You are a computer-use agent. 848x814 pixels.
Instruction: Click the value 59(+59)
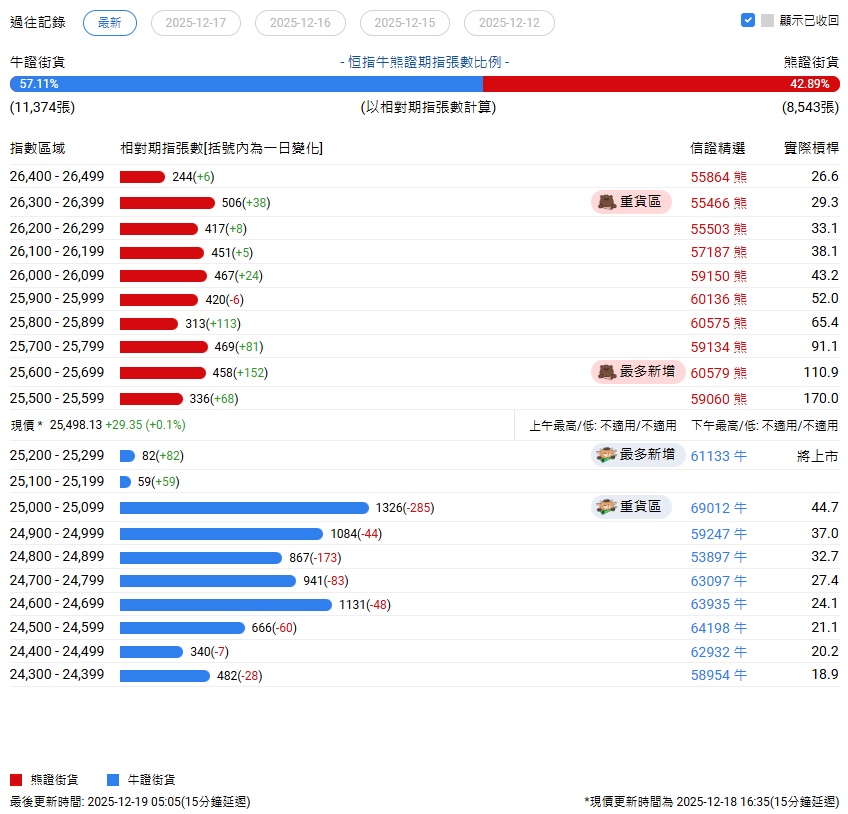[x=158, y=482]
